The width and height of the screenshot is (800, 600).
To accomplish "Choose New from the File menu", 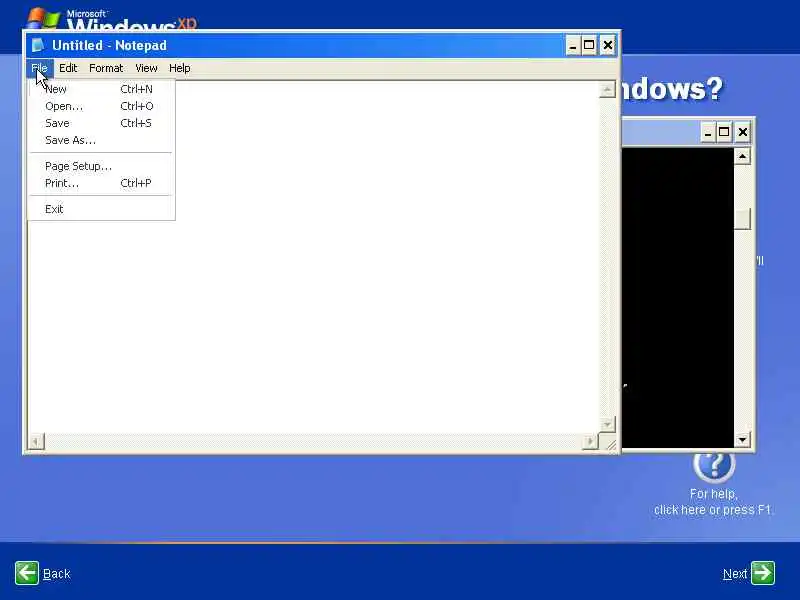I will click(101, 89).
